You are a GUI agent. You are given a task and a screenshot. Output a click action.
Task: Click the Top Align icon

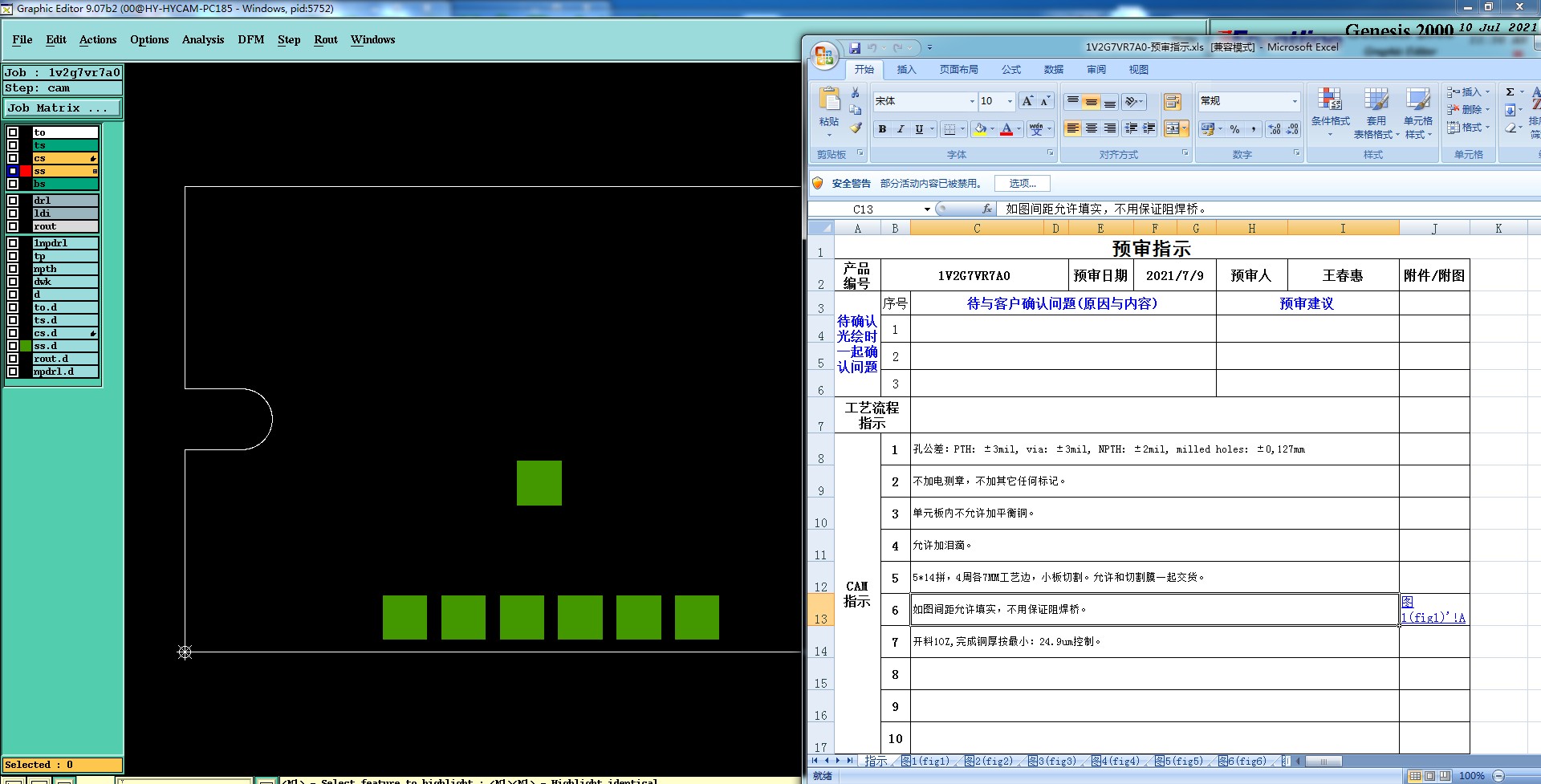[x=1072, y=102]
